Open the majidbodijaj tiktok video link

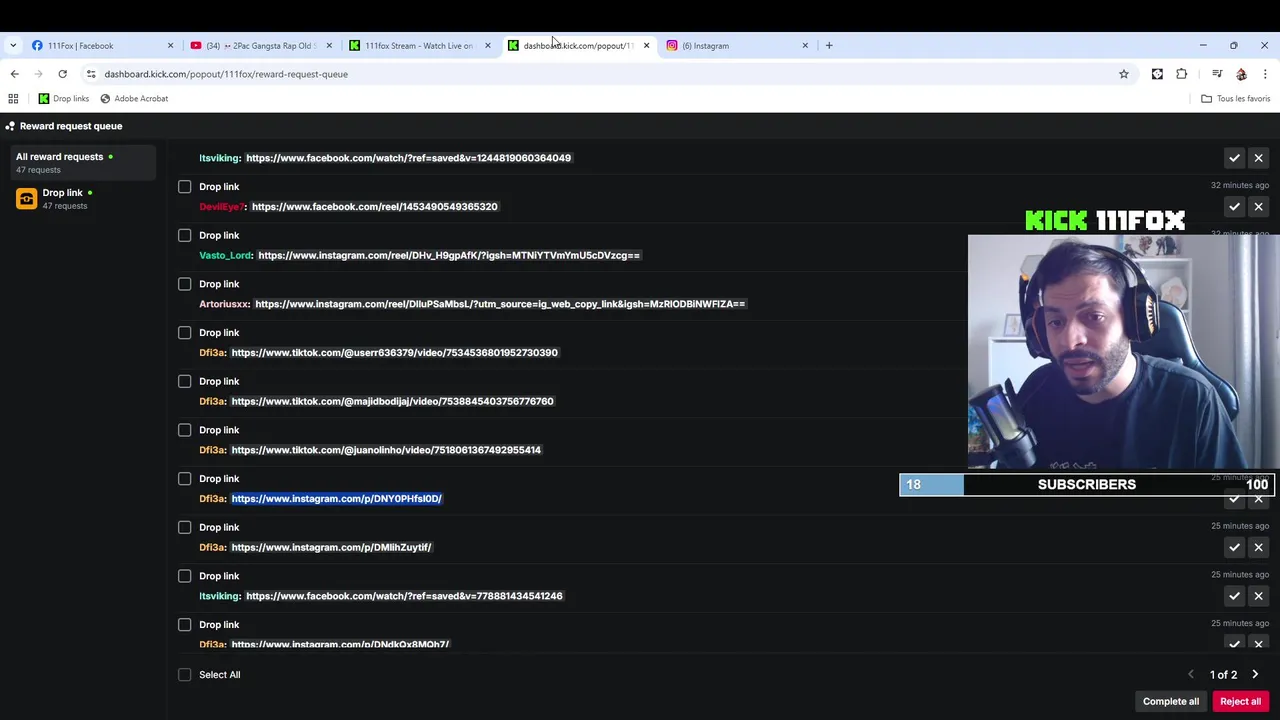coord(392,401)
